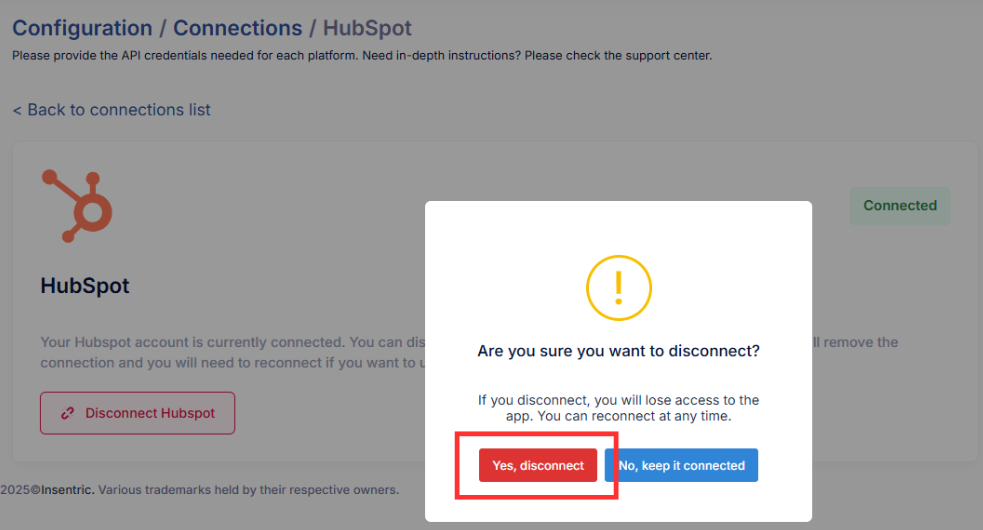
Task: Click the dialog's lose-access warning text
Action: pos(618,407)
